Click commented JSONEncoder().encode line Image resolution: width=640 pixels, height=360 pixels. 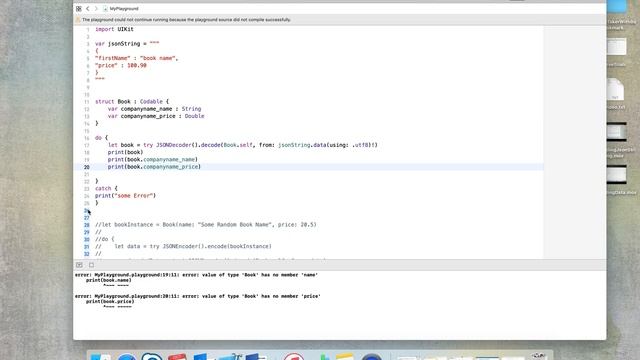point(183,247)
